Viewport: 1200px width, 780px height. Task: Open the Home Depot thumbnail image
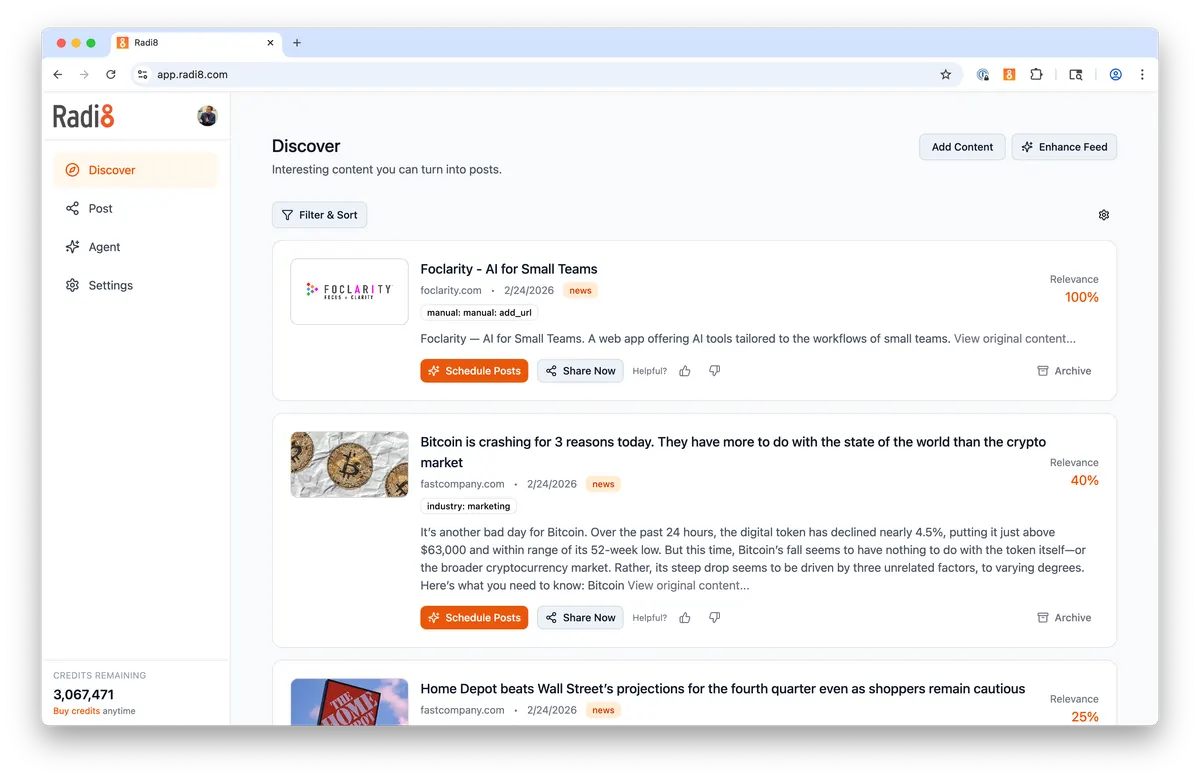point(349,702)
